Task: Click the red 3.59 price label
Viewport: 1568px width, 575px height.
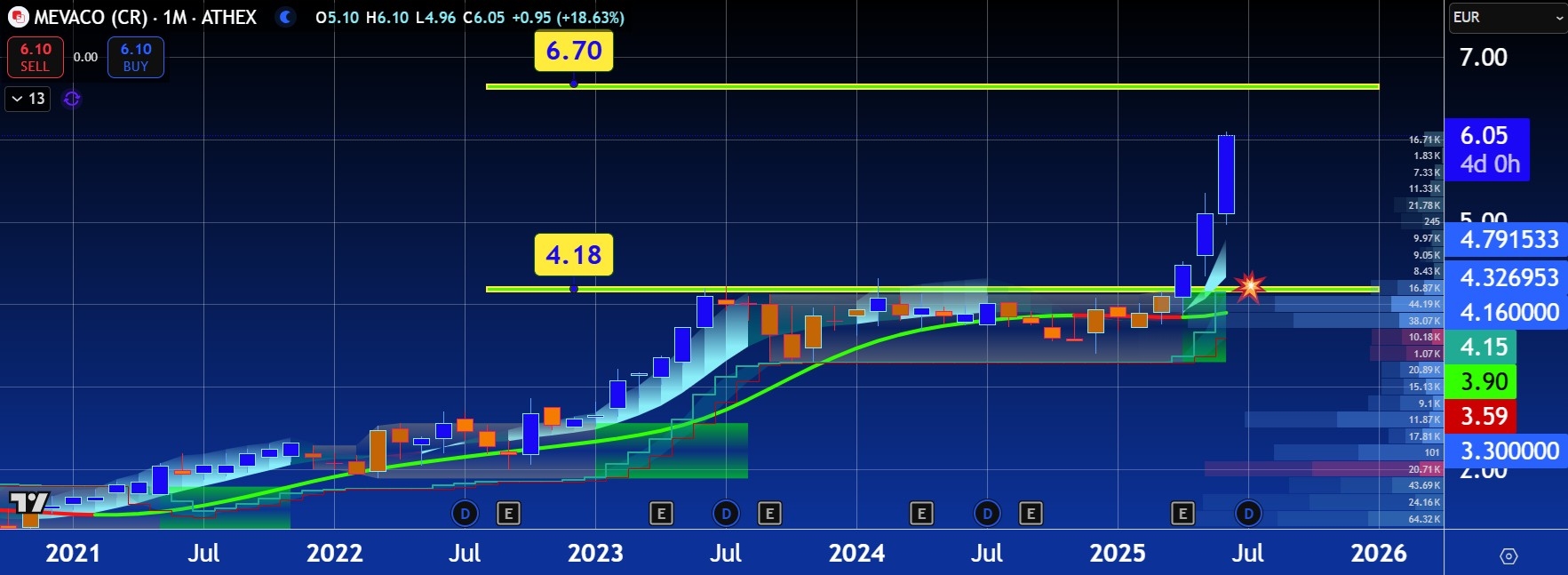Action: coord(1481,416)
